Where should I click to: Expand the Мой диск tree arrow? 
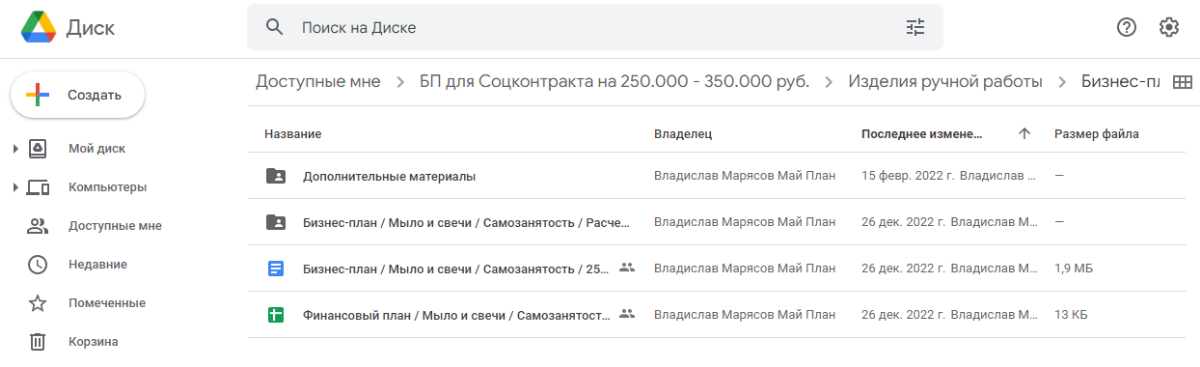[x=16, y=149]
